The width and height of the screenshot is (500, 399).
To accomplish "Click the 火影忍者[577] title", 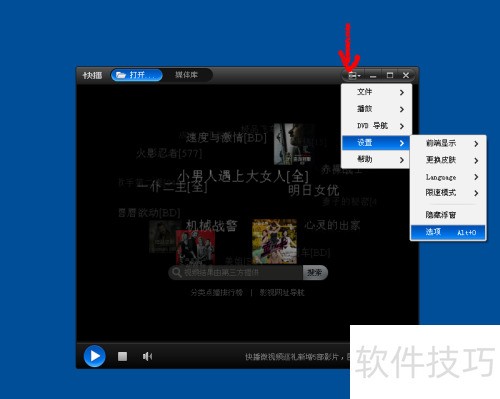I will tap(169, 153).
